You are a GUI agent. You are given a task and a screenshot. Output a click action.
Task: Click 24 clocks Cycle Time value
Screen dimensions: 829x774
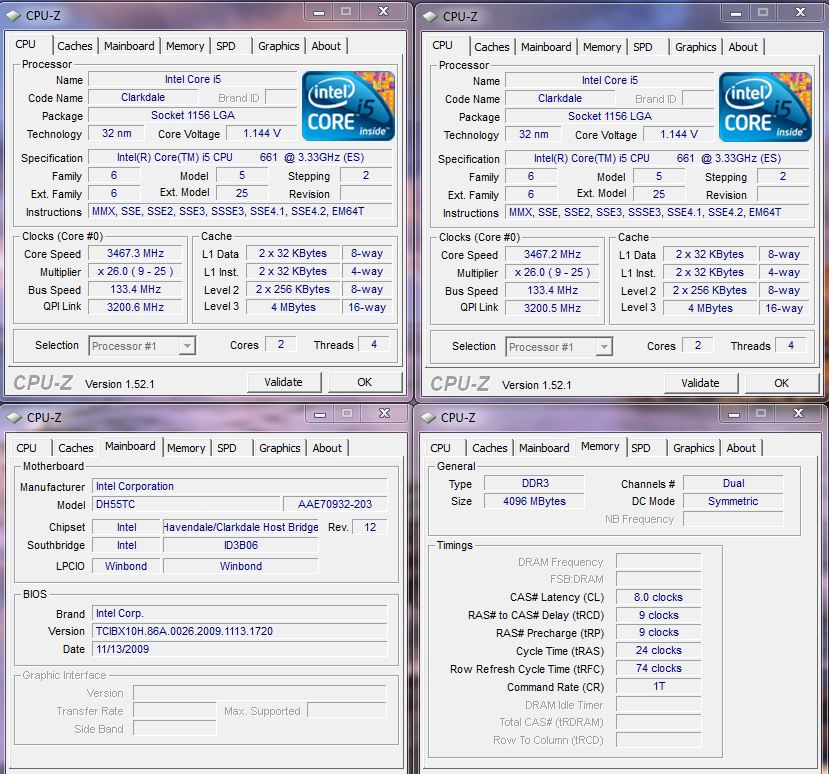658,650
